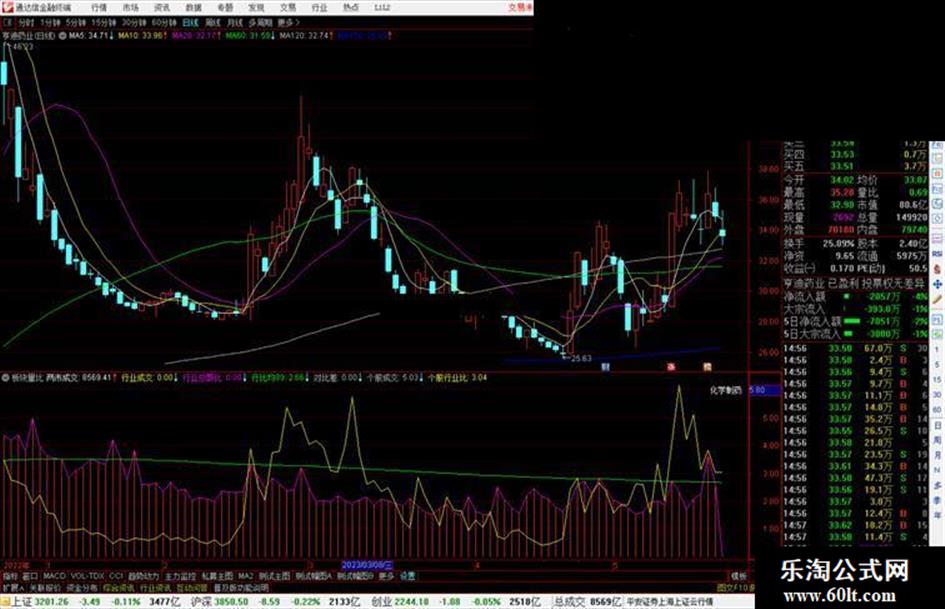Screen dimensions: 945x609
Task: Select the CCI indicator tab
Action: tap(116, 576)
